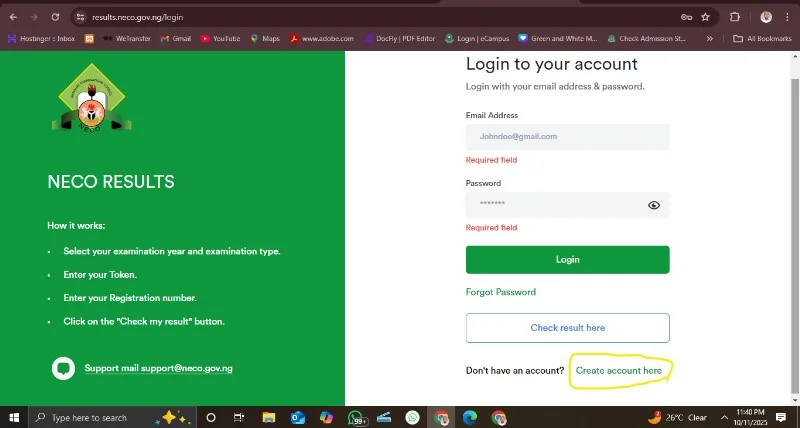Click the Check result here button
Screen dimensions: 800x428
567,328
